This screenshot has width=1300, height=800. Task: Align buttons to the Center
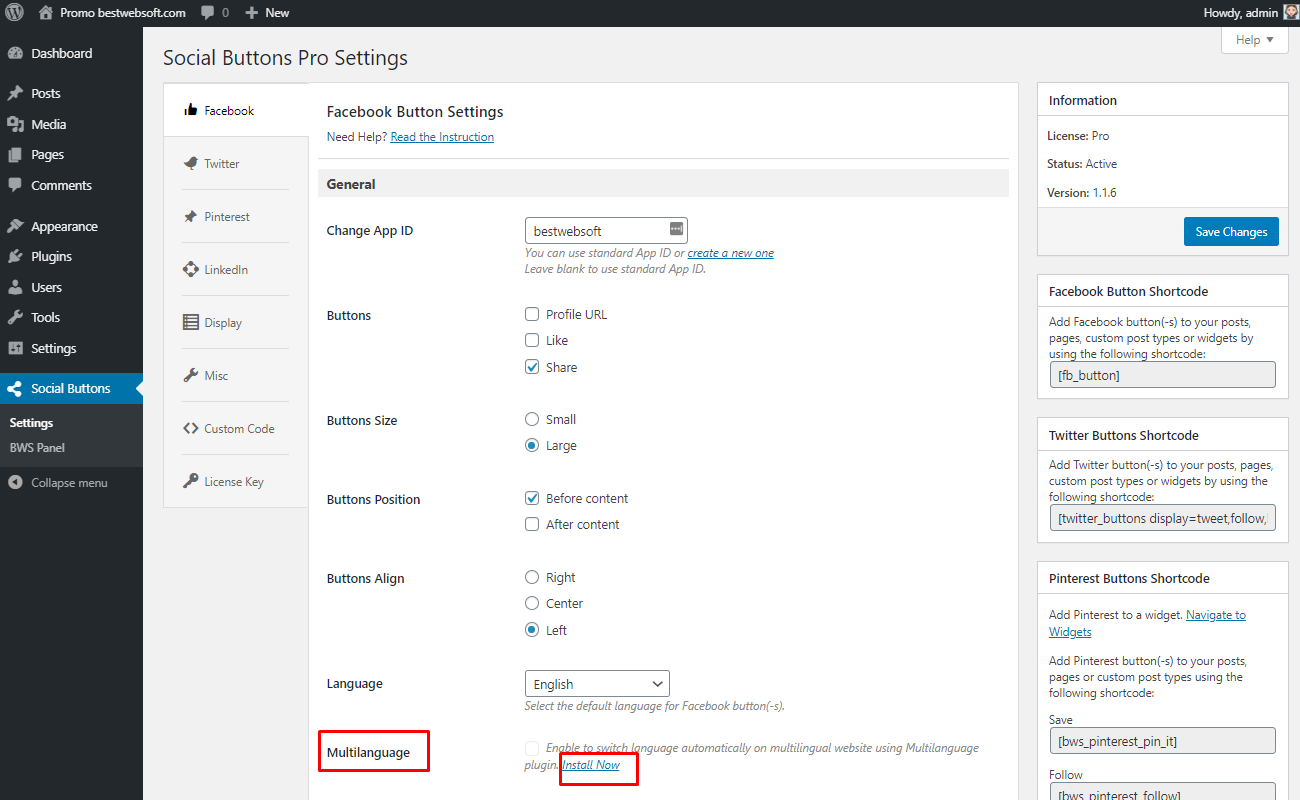(x=532, y=603)
